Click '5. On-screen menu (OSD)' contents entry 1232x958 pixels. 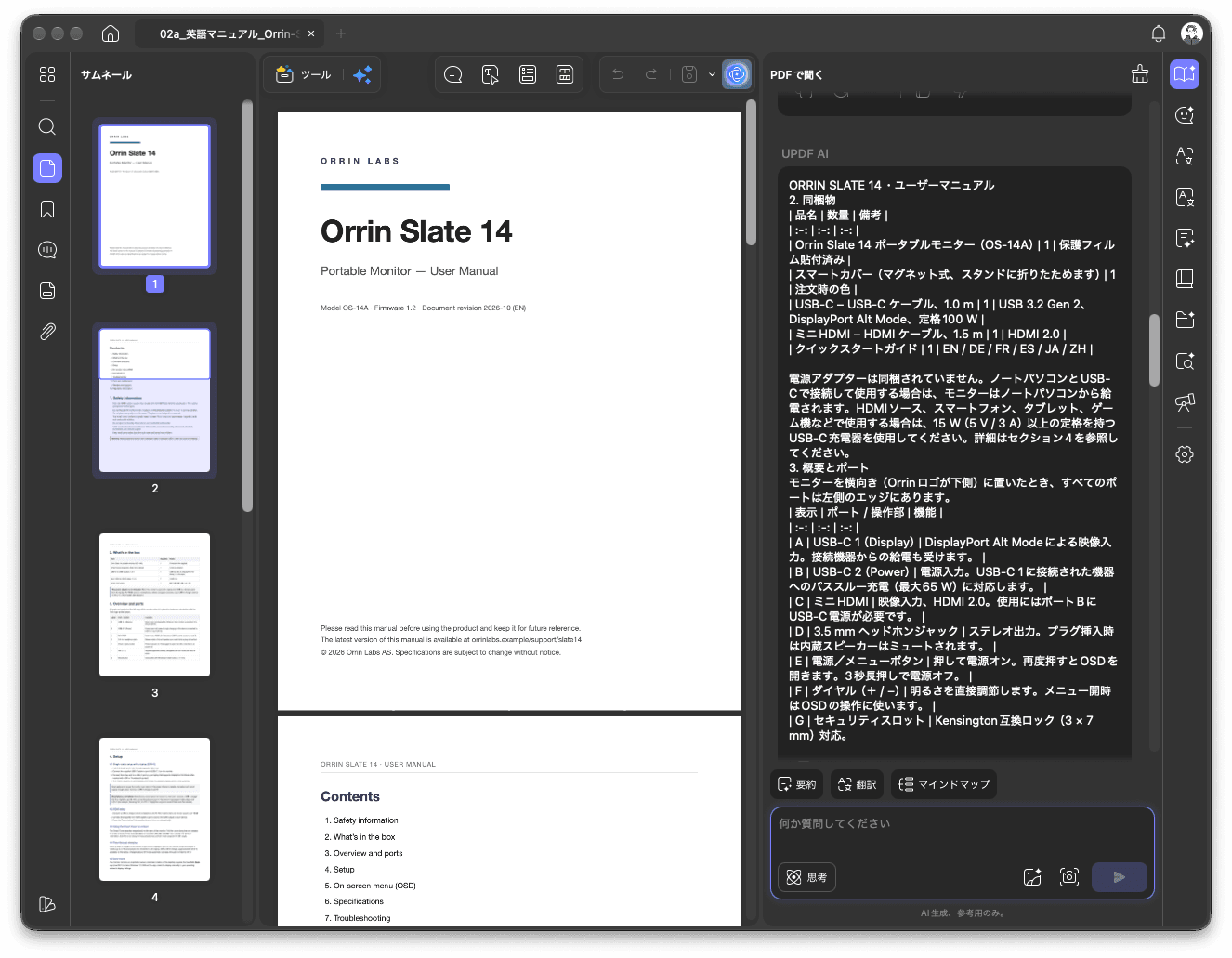coord(370,886)
